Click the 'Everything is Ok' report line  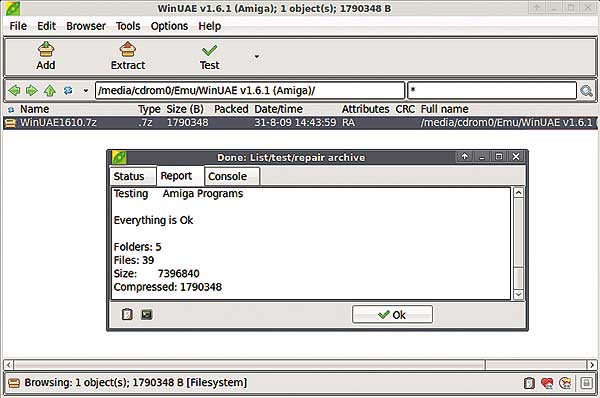[153, 220]
